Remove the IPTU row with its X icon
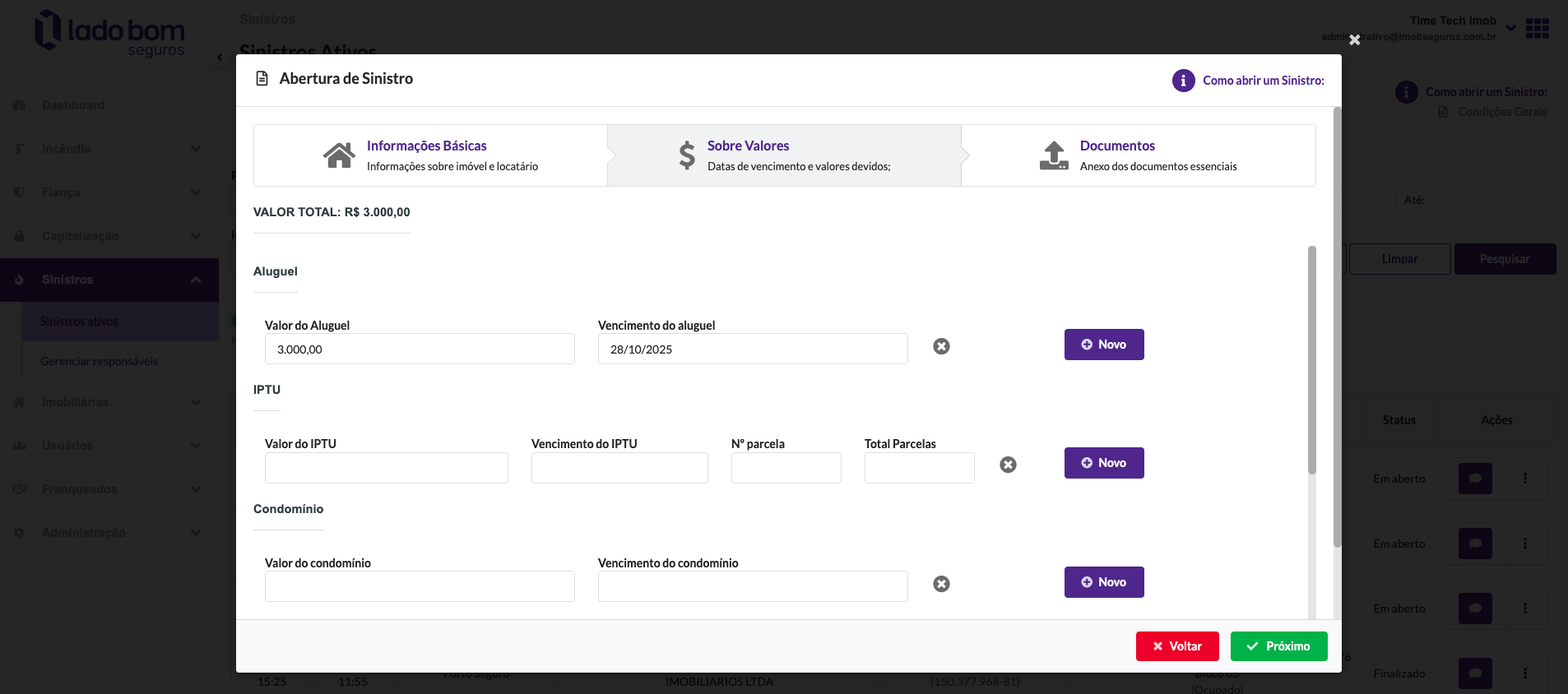This screenshot has width=1568, height=694. click(1008, 465)
